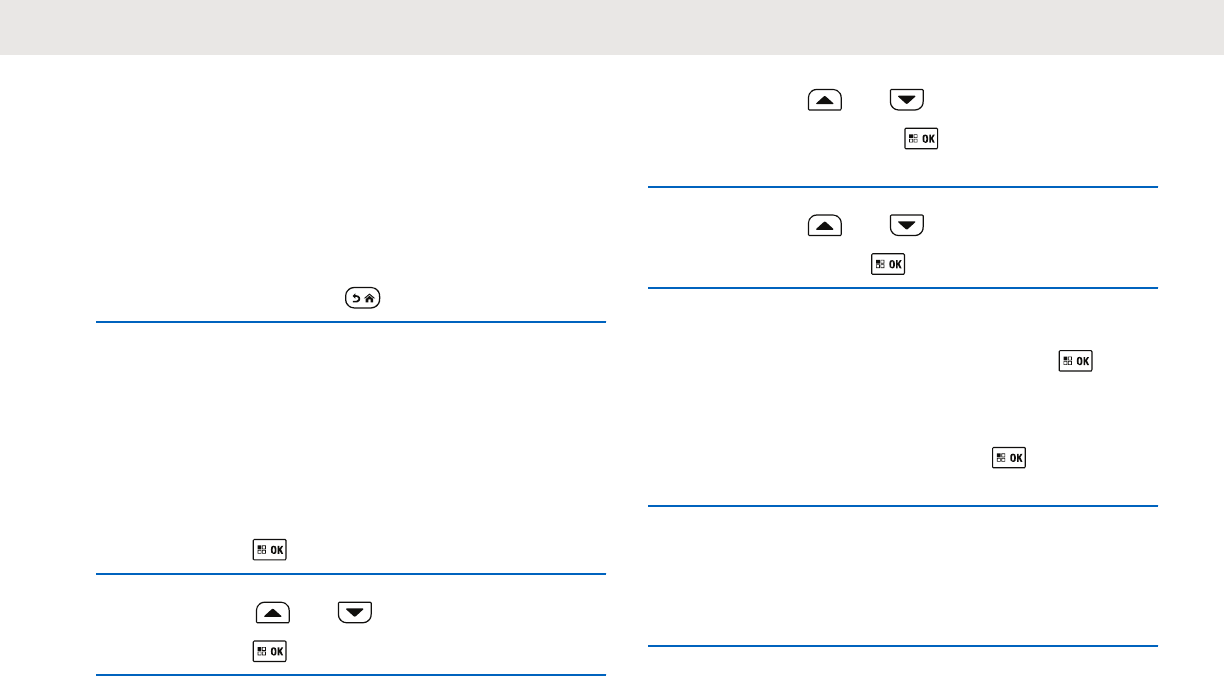Click the OK key icon below the left column's arrow pair

[269, 651]
